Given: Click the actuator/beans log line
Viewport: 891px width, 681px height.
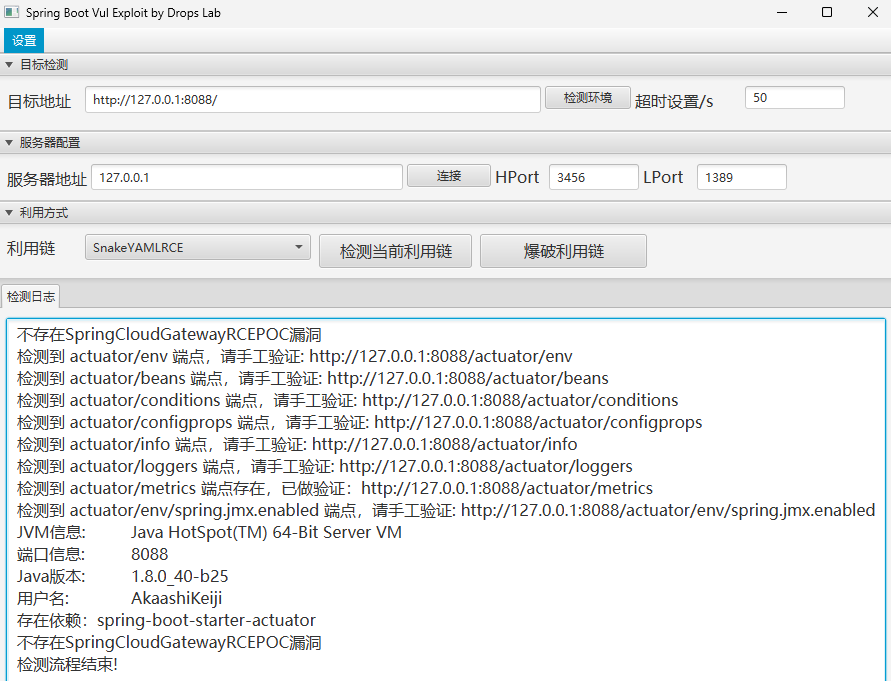Looking at the screenshot, I should click(x=313, y=379).
